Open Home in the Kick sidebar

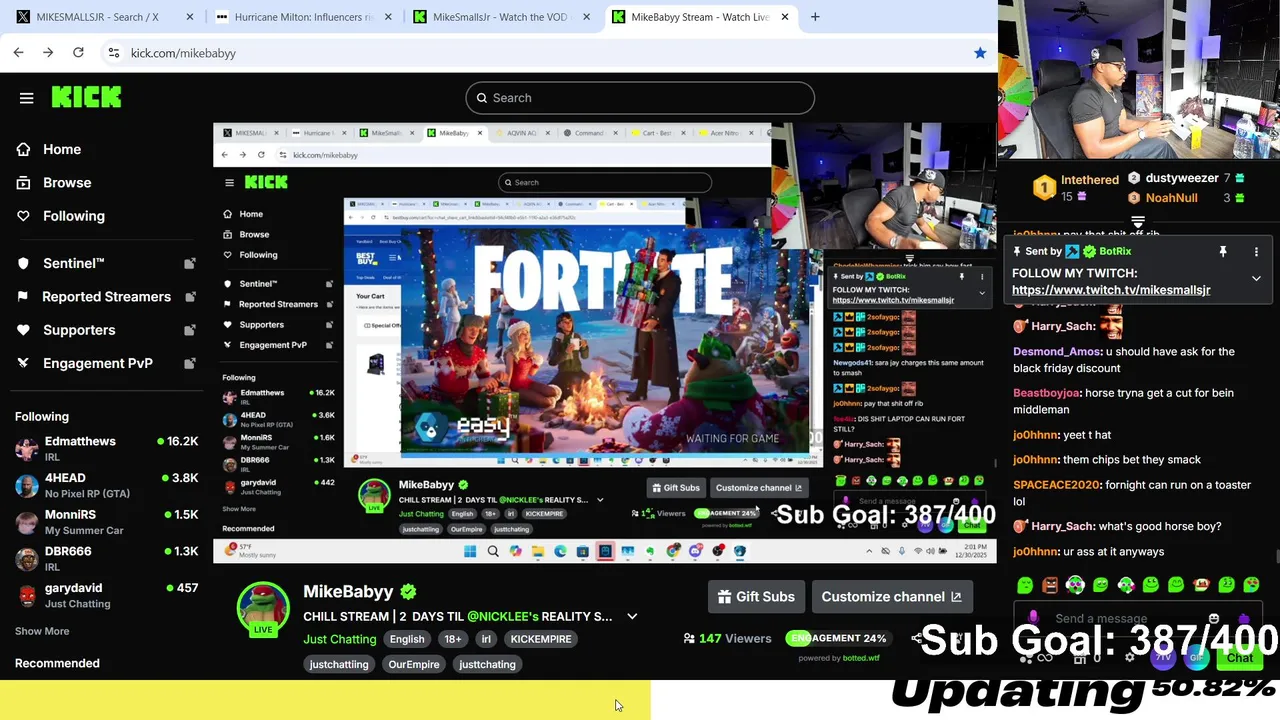click(62, 149)
